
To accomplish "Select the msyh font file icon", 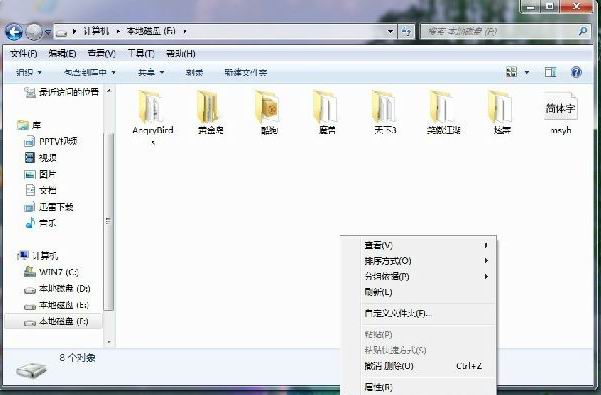I will coord(560,107).
